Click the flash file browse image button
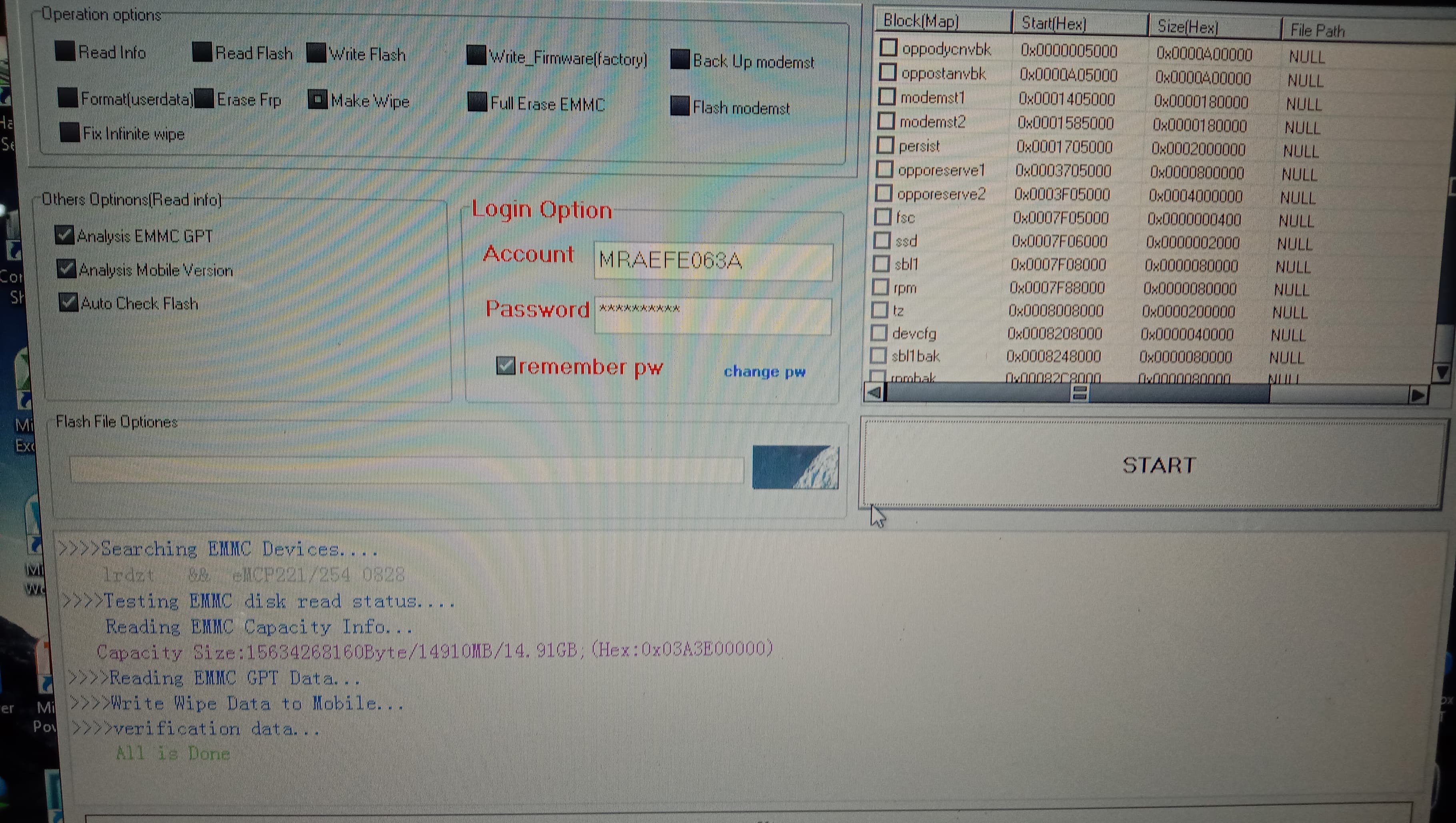Viewport: 1456px width, 823px height. [795, 467]
